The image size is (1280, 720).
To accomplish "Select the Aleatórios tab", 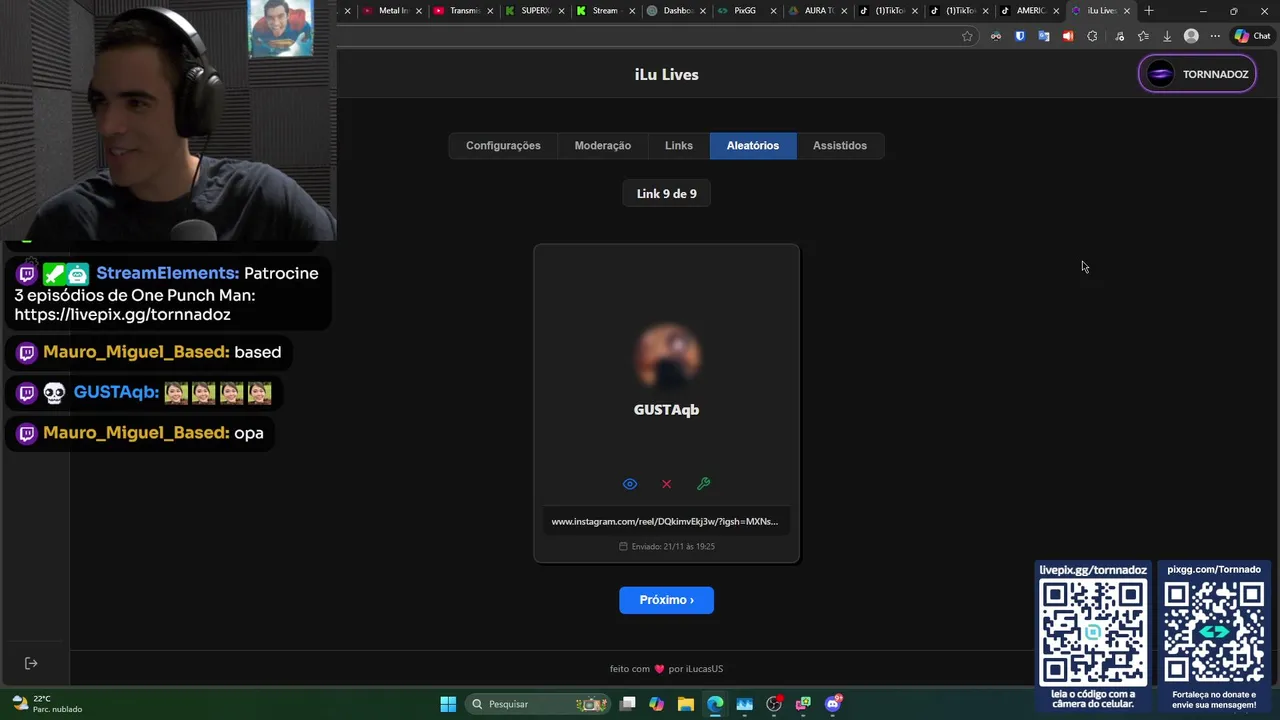I will (753, 146).
